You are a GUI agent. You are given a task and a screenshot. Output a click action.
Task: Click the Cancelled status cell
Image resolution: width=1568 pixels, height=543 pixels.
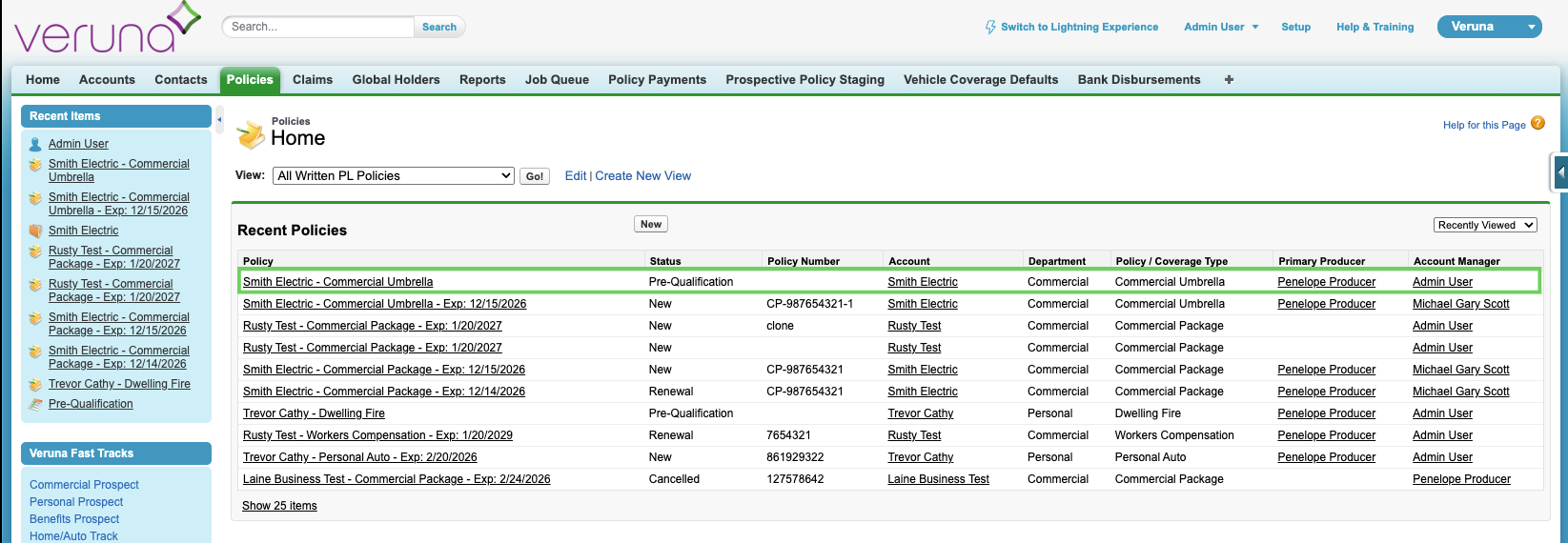[x=674, y=479]
